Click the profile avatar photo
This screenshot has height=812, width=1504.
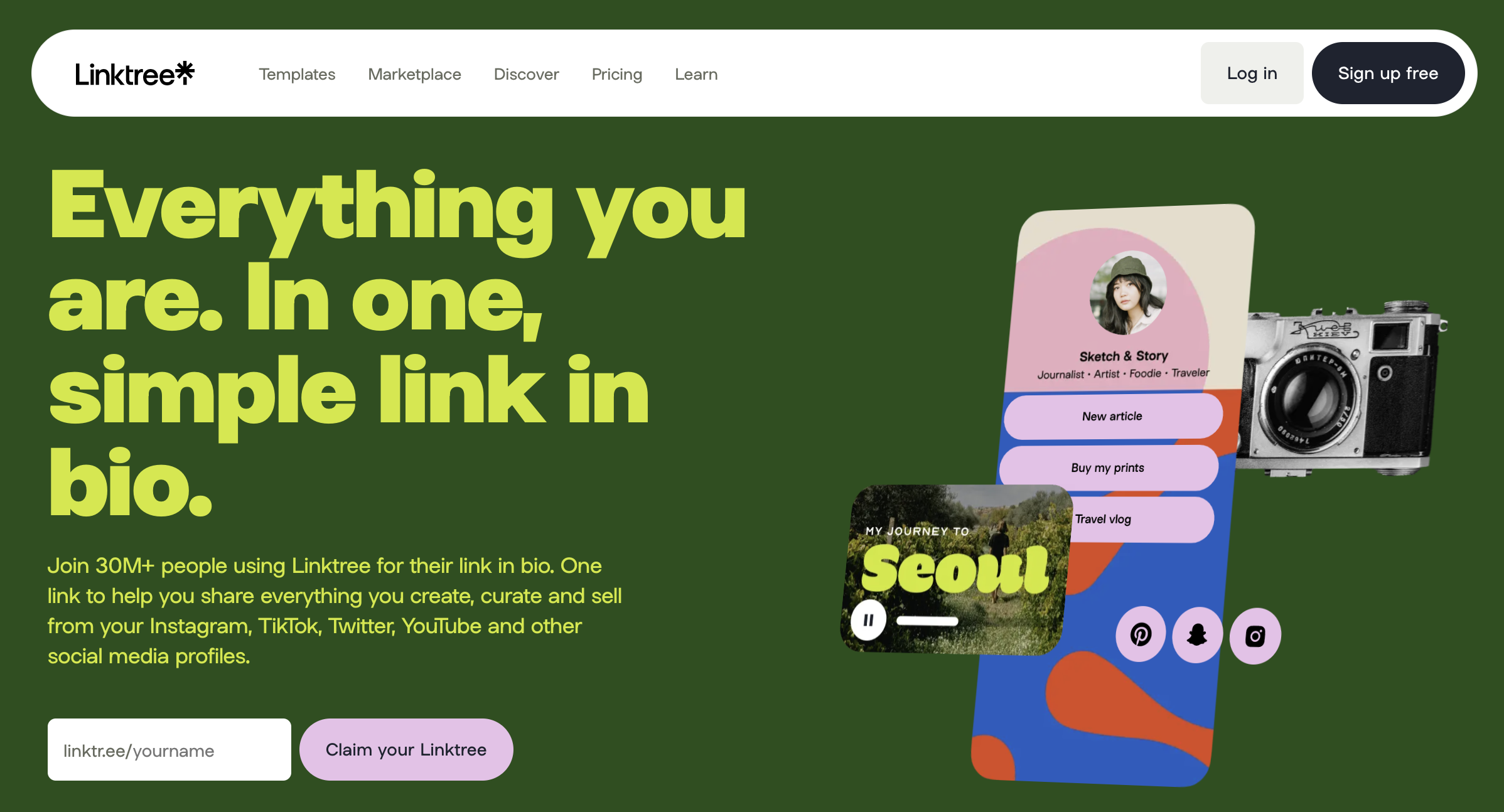tap(1128, 293)
